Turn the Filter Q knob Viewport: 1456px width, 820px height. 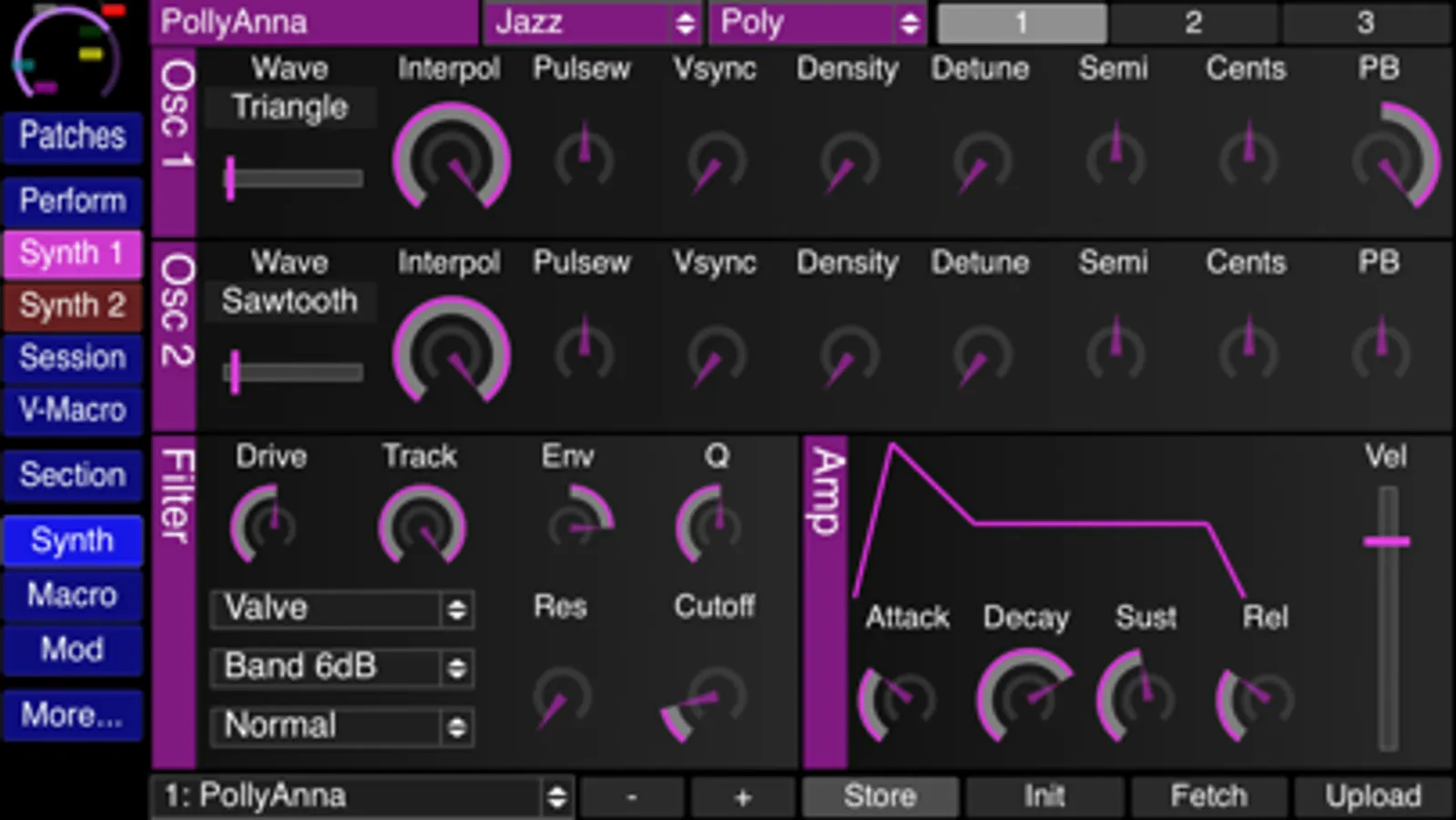click(708, 525)
